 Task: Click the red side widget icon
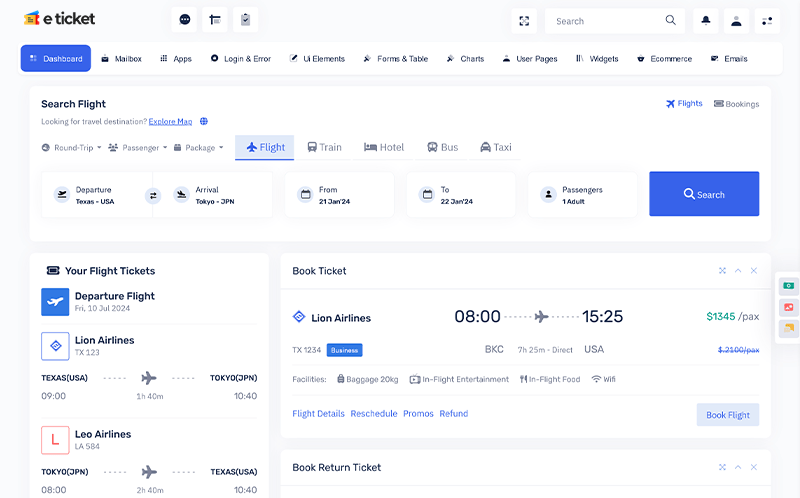tap(788, 307)
